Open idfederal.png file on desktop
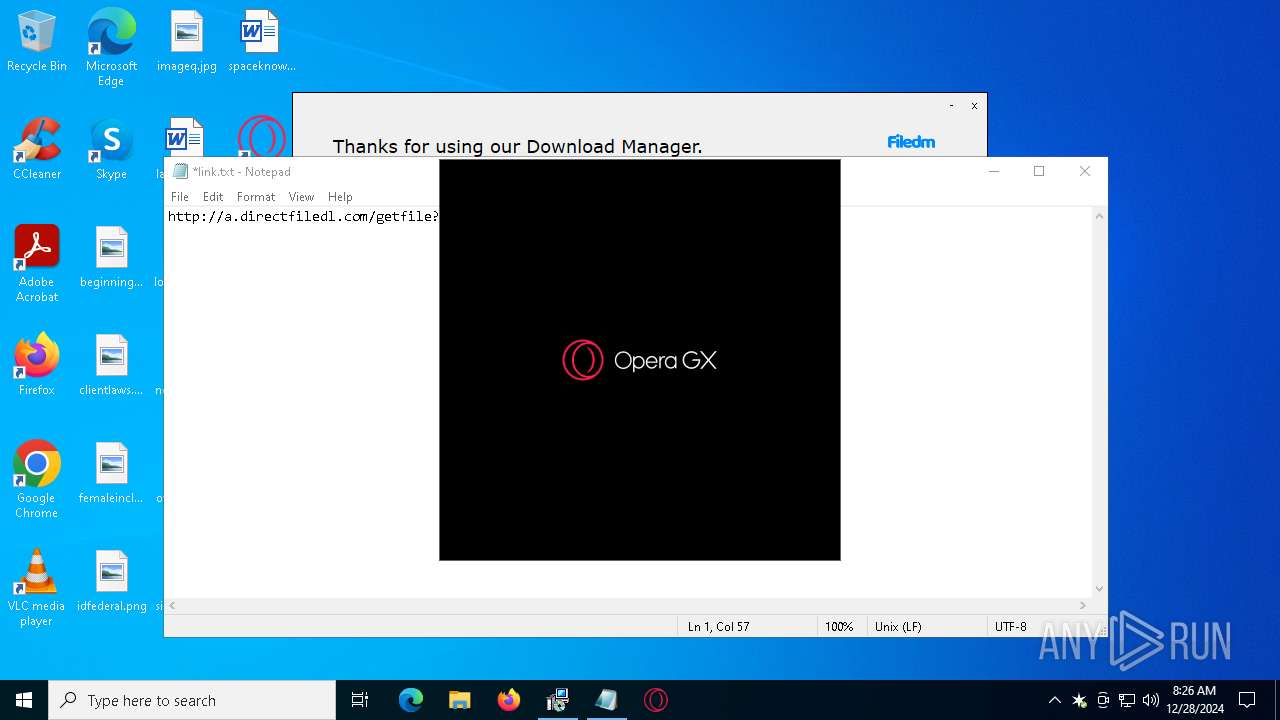Viewport: 1280px width, 720px height. (111, 582)
